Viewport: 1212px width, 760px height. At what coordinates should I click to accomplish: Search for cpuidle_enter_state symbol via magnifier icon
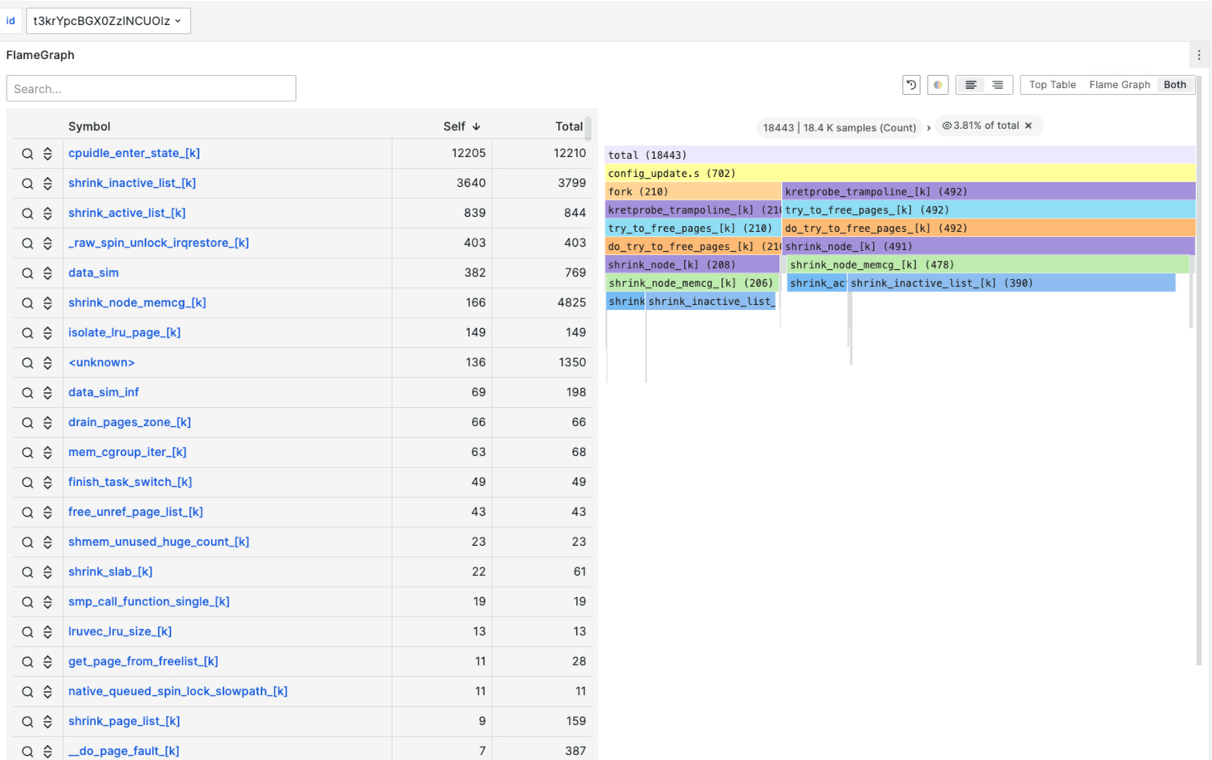[x=27, y=154]
